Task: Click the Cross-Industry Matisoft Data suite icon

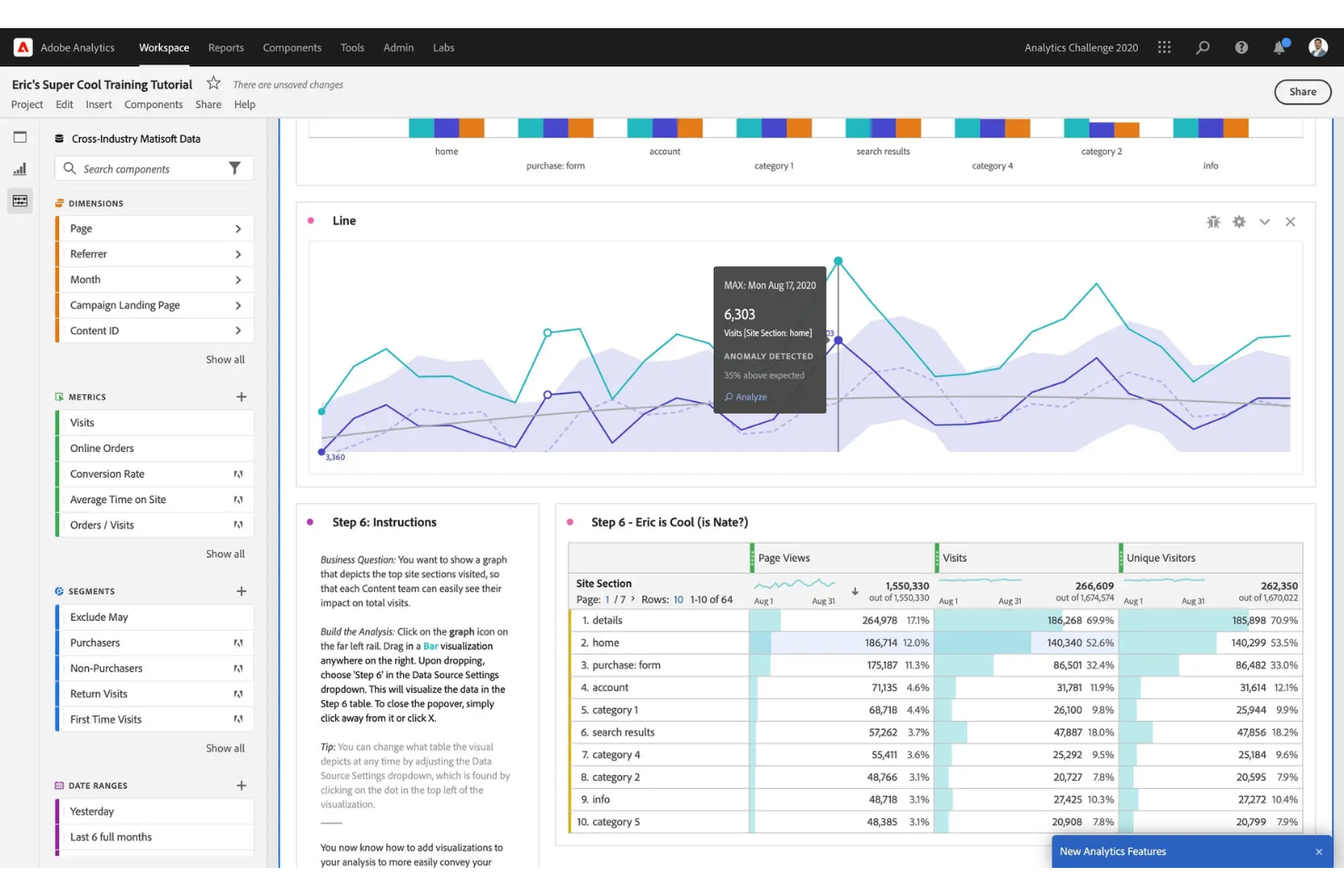Action: pos(59,139)
